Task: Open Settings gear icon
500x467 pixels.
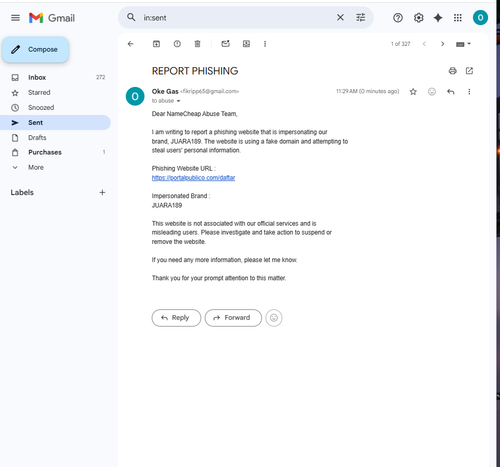Action: point(418,18)
